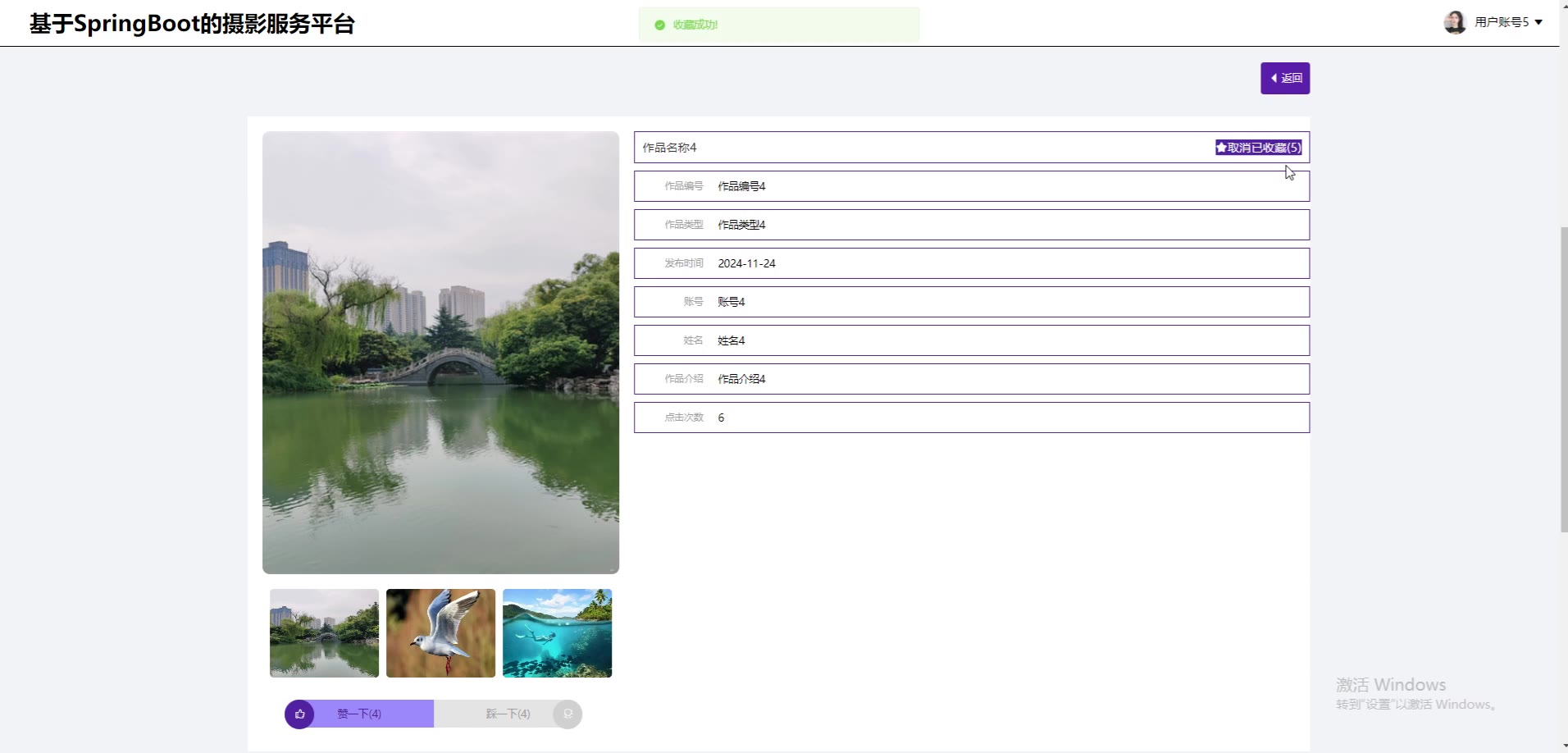
Task: Click the 作品类型4 value
Action: (741, 225)
